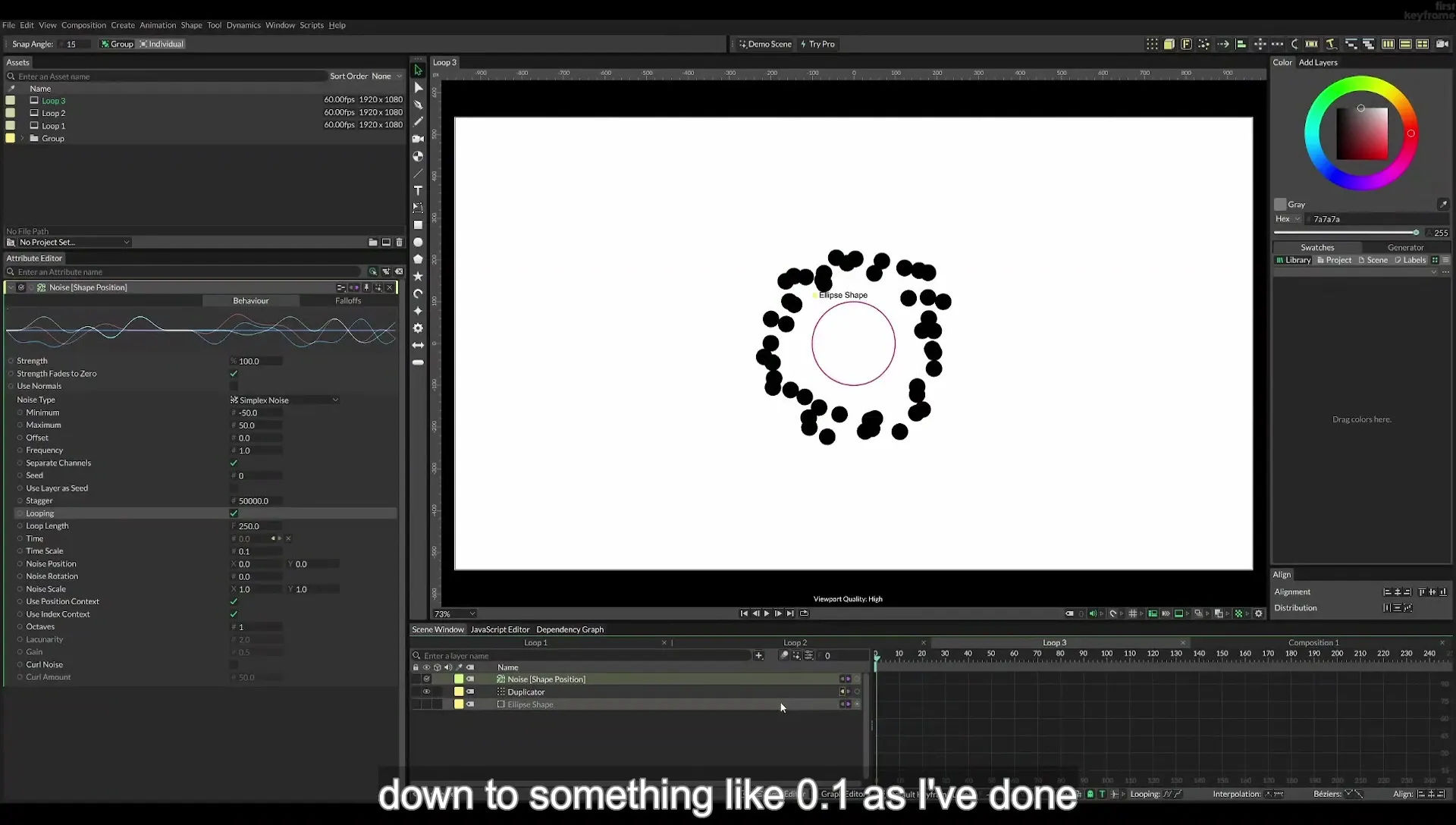Select Loop 2 composition in Assets
Image resolution: width=1456 pixels, height=825 pixels.
pos(53,113)
